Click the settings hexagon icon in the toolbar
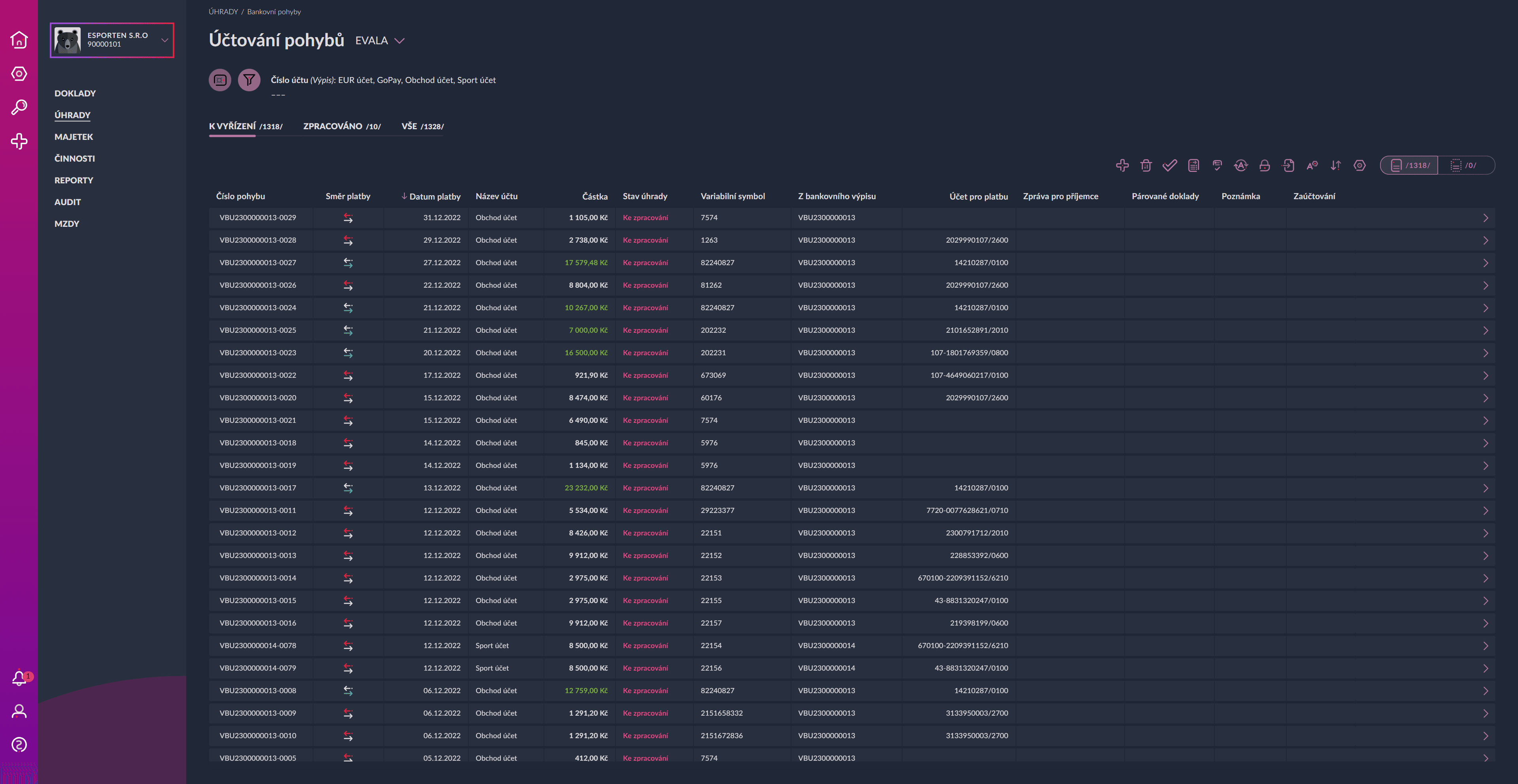Image resolution: width=1518 pixels, height=784 pixels. (1359, 166)
